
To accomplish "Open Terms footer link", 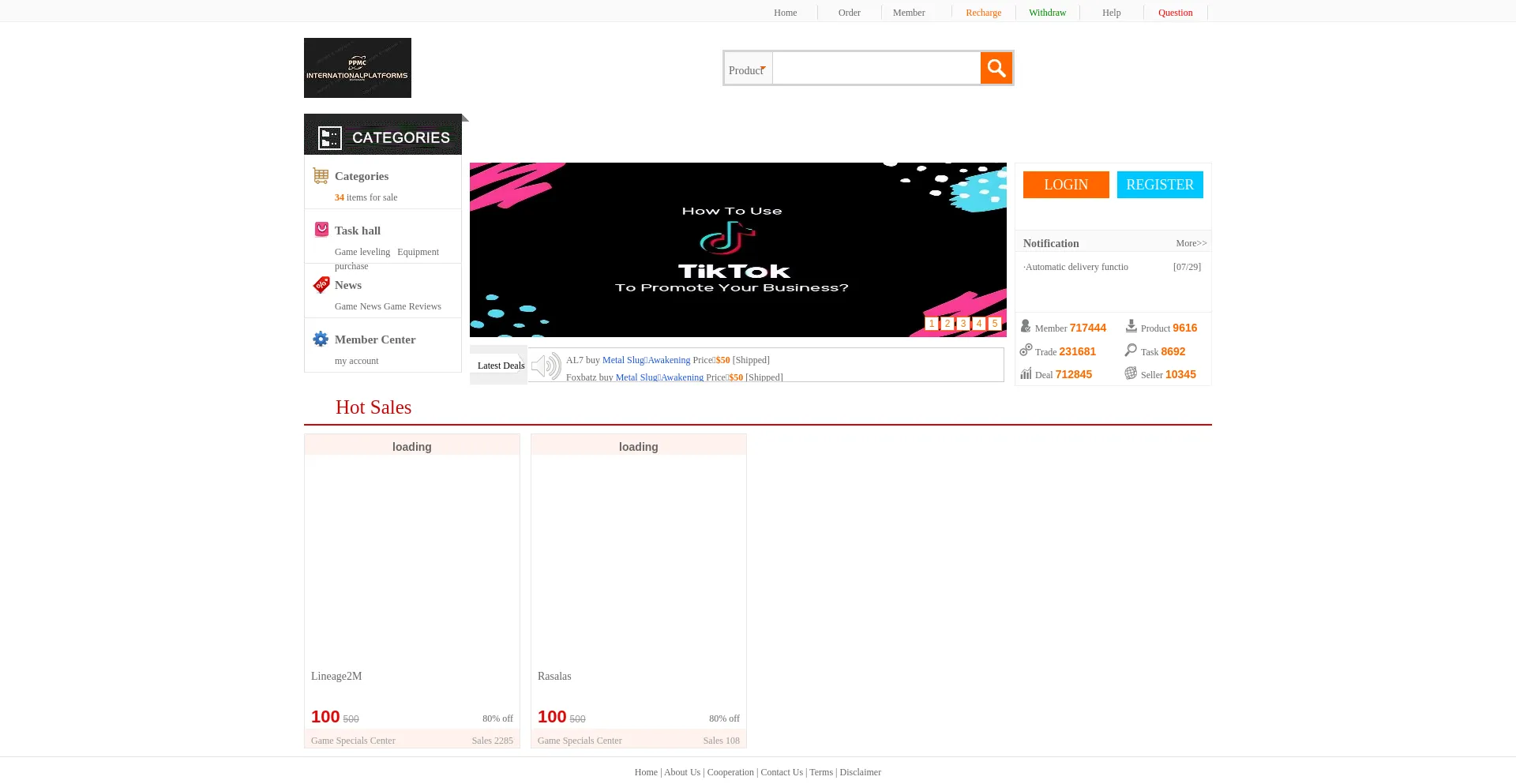I will 821,772.
